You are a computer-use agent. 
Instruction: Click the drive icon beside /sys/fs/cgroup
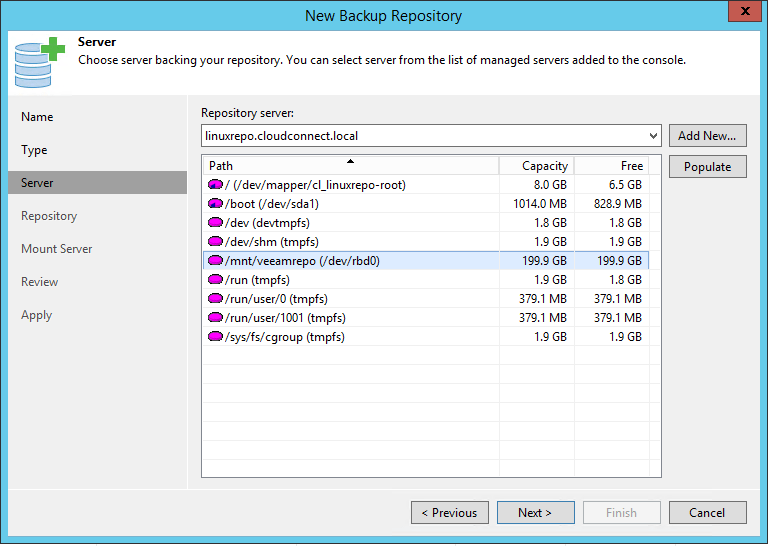coord(215,337)
